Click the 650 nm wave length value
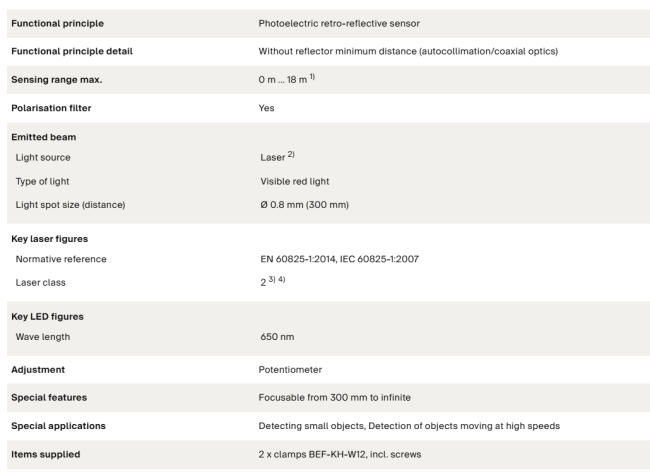Screen dimensions: 650x472 tap(277, 337)
